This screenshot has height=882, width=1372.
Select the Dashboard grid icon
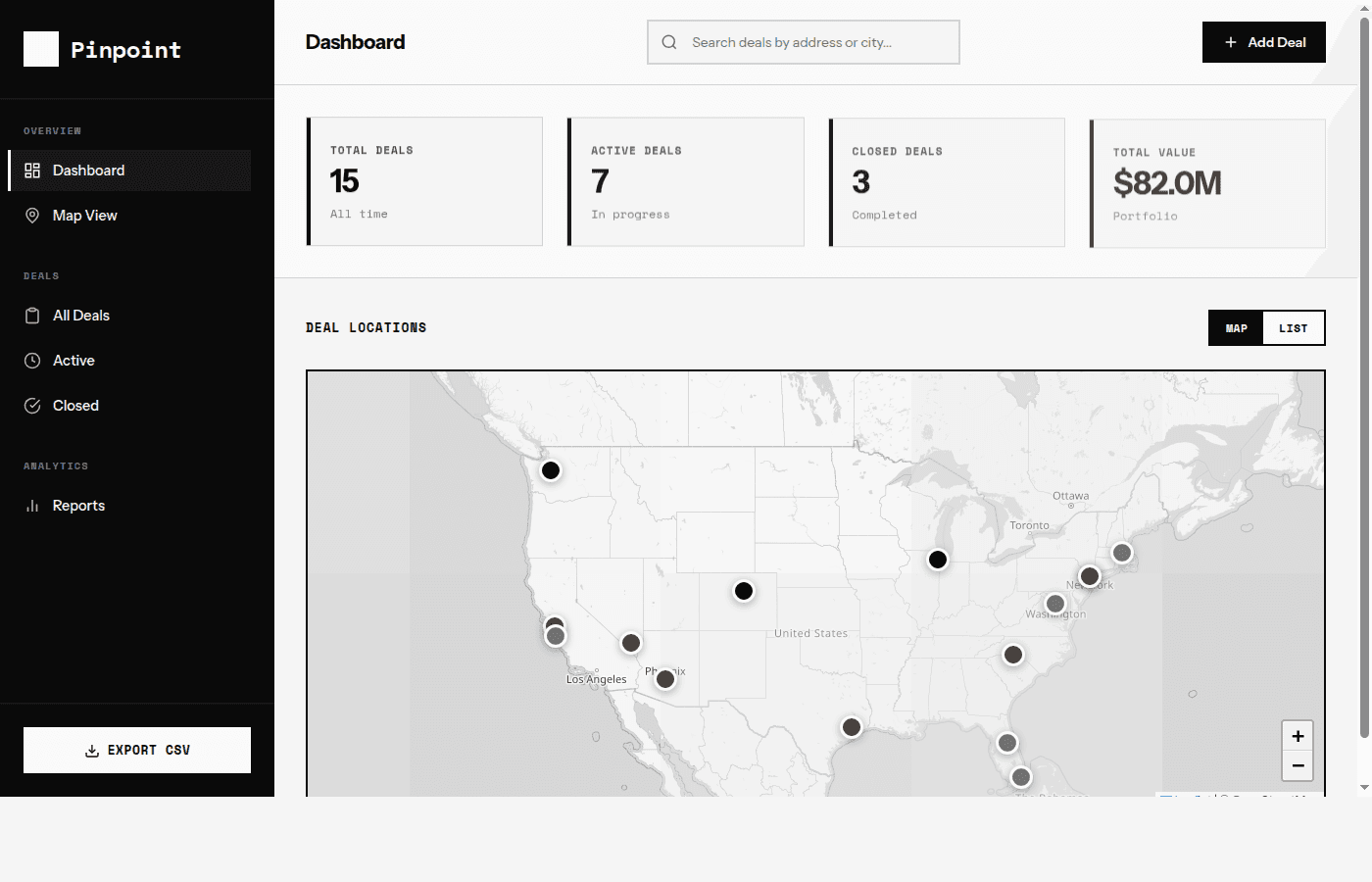(32, 170)
